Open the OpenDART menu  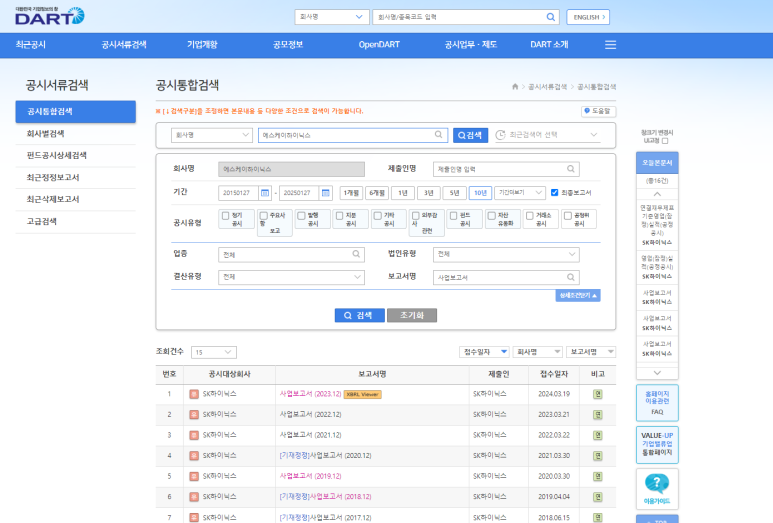[379, 45]
